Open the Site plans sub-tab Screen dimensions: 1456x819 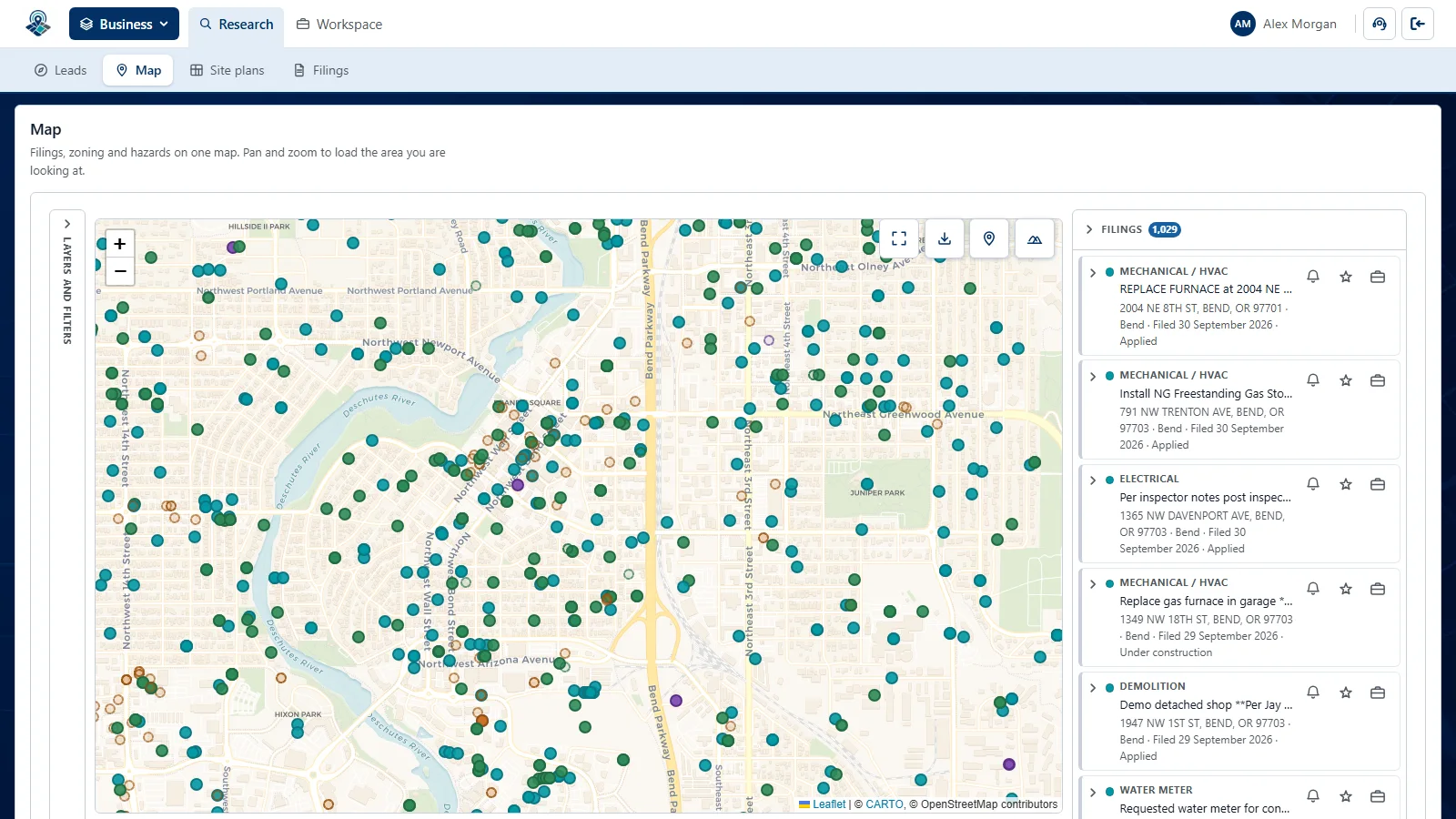(x=227, y=70)
